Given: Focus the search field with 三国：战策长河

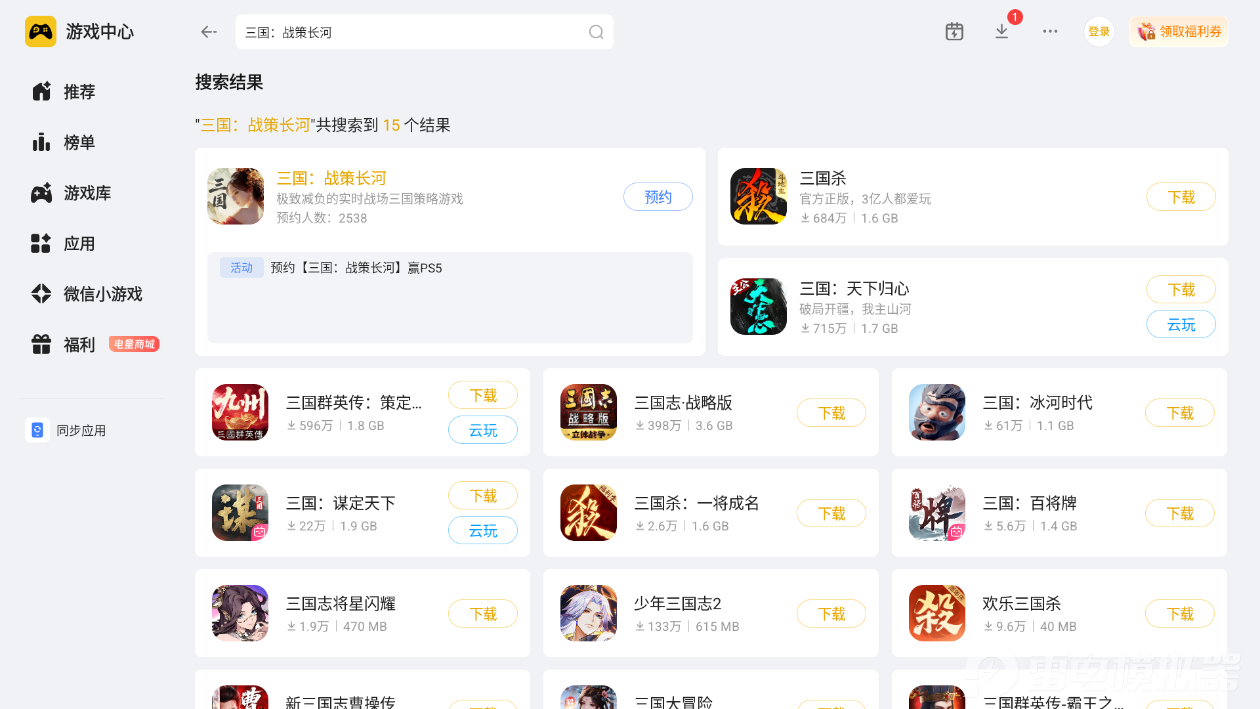Looking at the screenshot, I should (x=424, y=32).
